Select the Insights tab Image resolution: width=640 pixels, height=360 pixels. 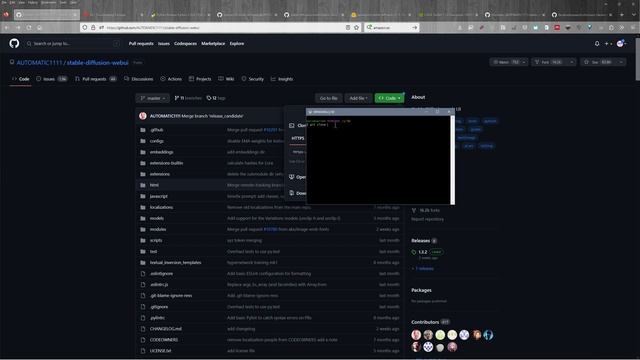(x=282, y=79)
